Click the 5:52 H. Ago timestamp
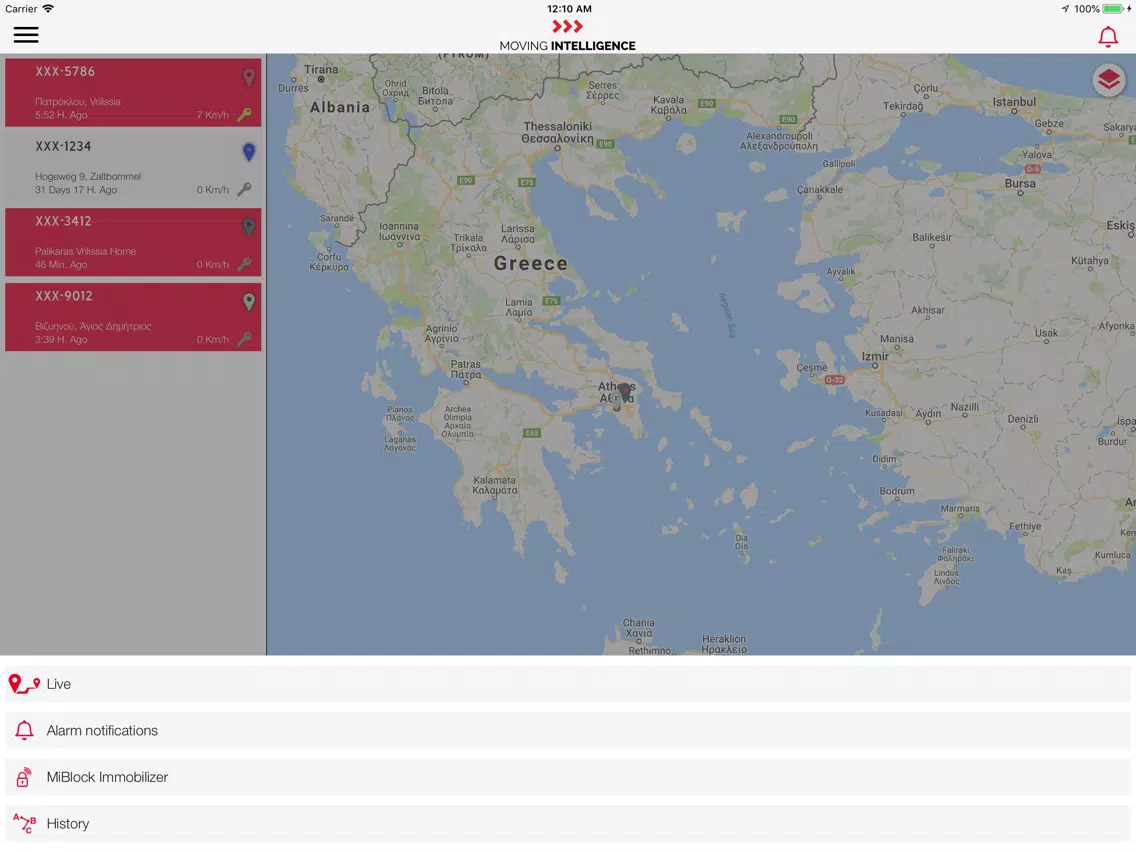The image size is (1136, 852). tap(61, 115)
